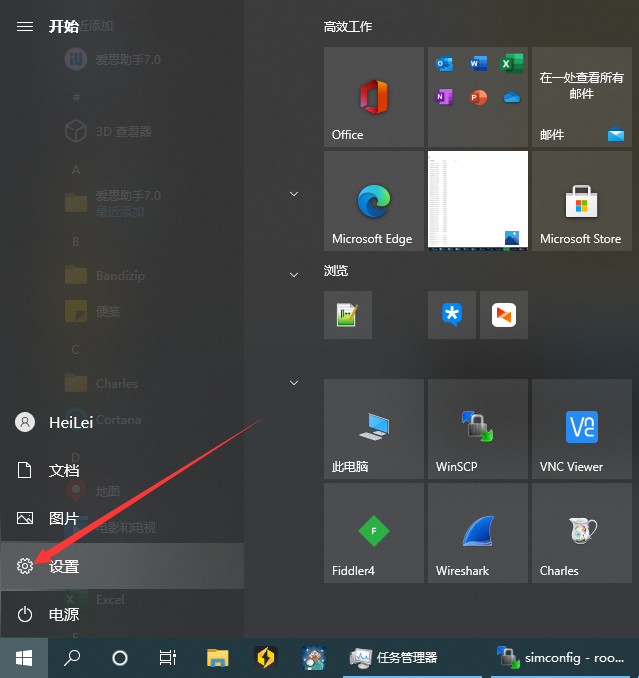639x678 pixels.
Task: Click the 浏览 group heading
Action: pos(335,271)
